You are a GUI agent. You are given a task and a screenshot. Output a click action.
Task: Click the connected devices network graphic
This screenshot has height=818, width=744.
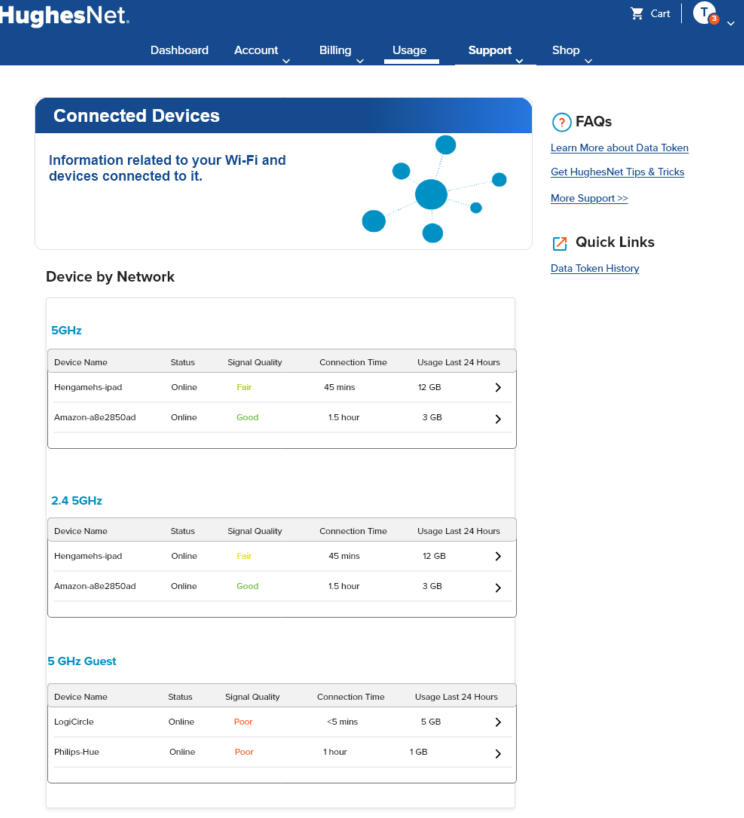[433, 190]
